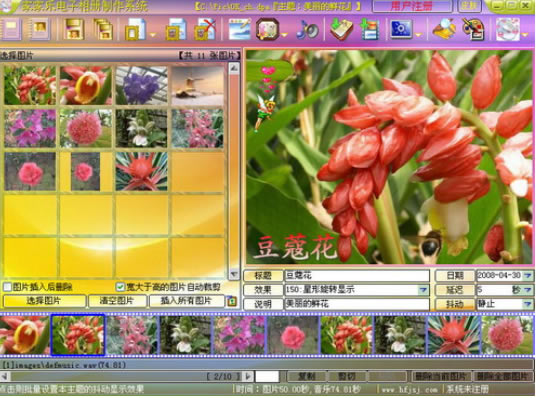Uncheck 宽大于高的图片自动裁剪 checkbox
The height and width of the screenshot is (398, 536).
point(120,287)
